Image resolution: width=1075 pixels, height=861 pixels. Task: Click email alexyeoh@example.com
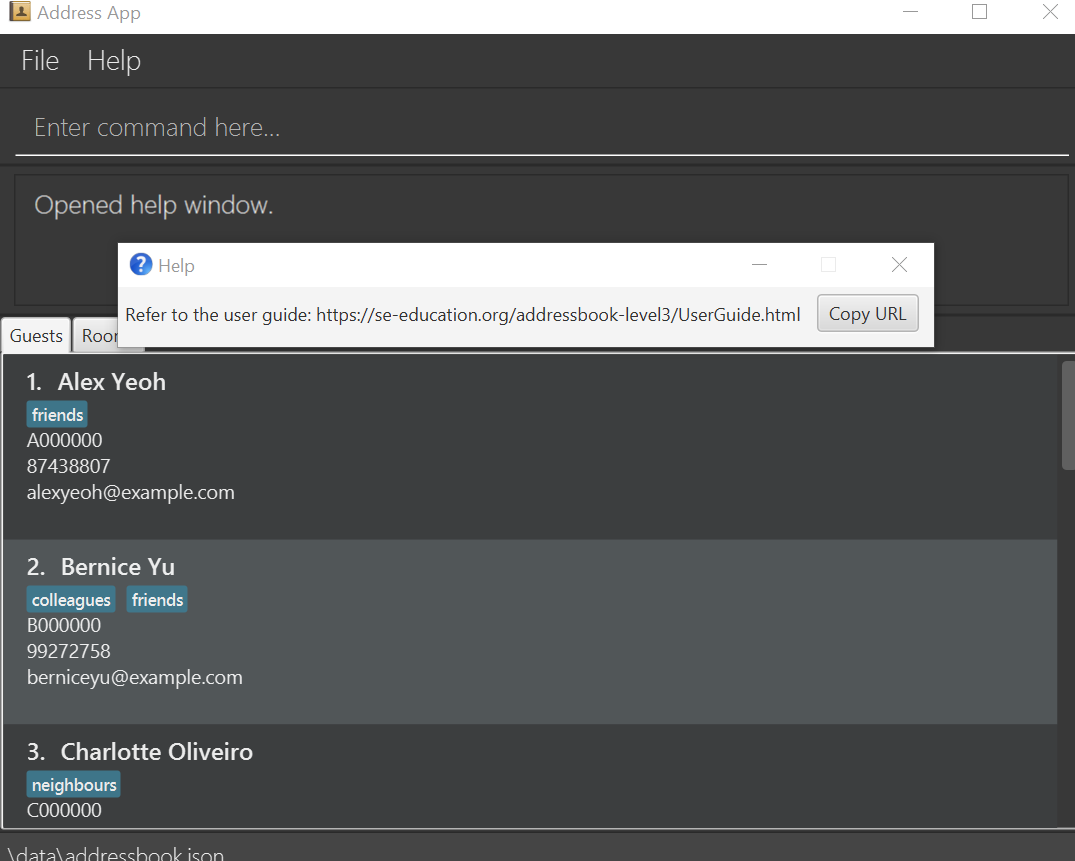[x=130, y=492]
